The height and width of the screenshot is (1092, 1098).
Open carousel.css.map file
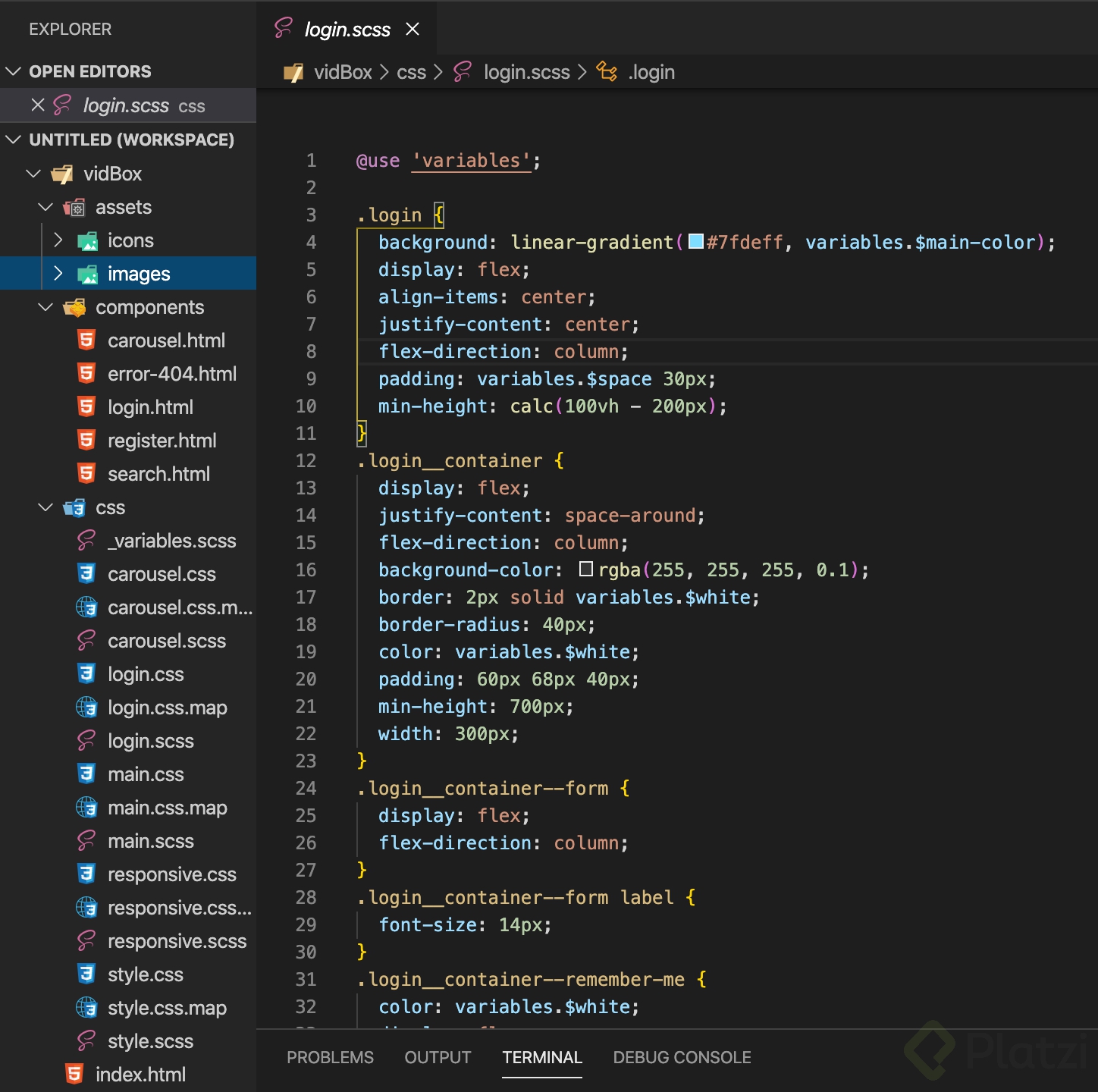(x=180, y=607)
